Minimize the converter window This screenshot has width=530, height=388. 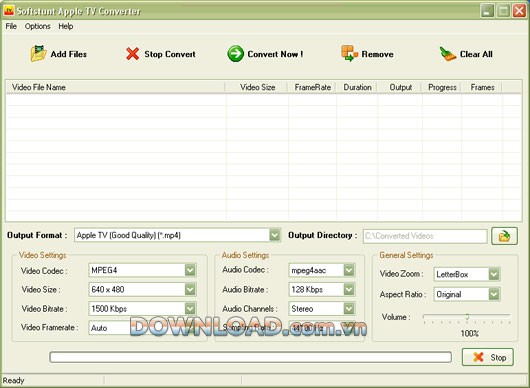[x=487, y=11]
